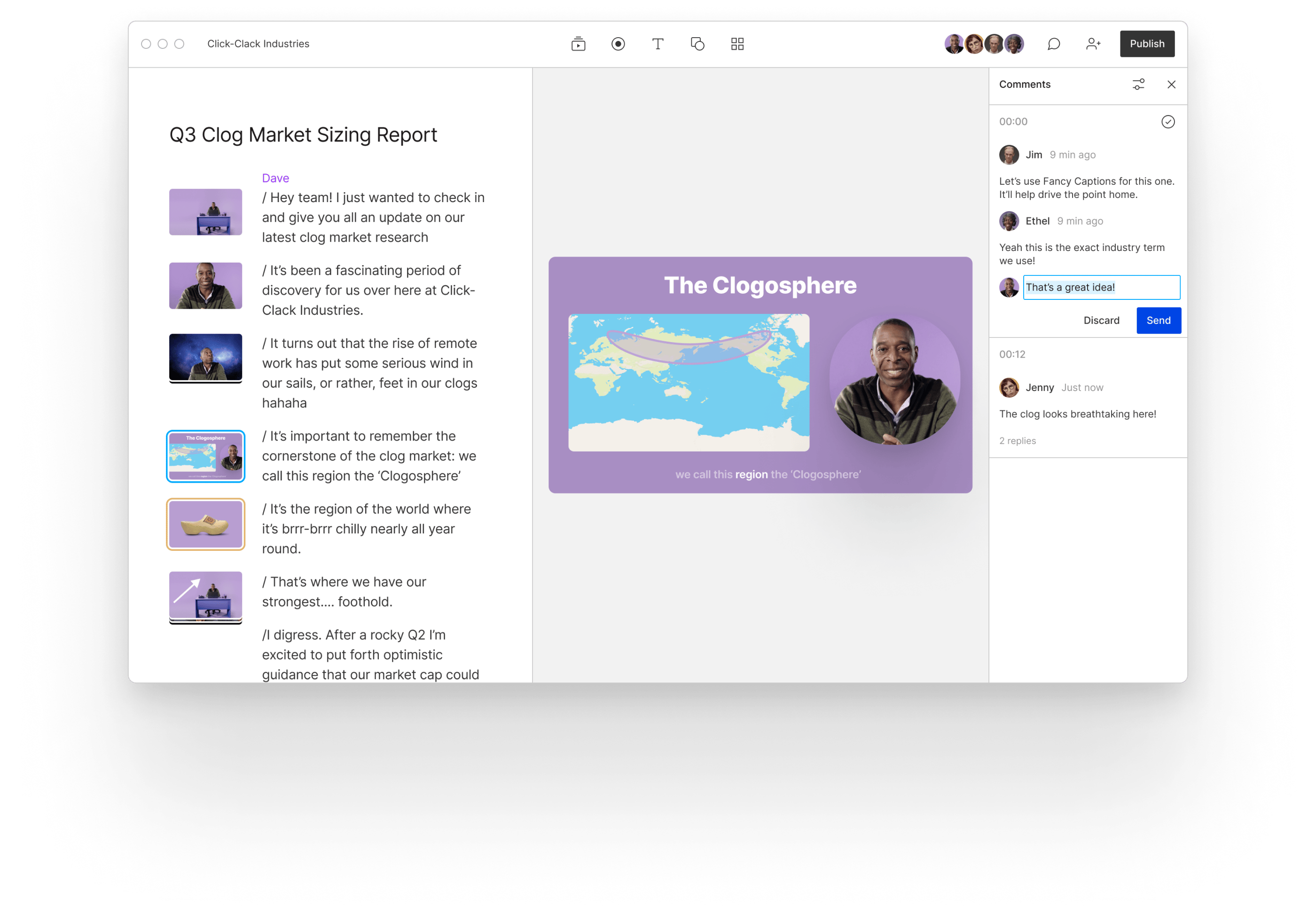The image size is (1316, 924).
Task: Start recording with the record icon
Action: [618, 44]
